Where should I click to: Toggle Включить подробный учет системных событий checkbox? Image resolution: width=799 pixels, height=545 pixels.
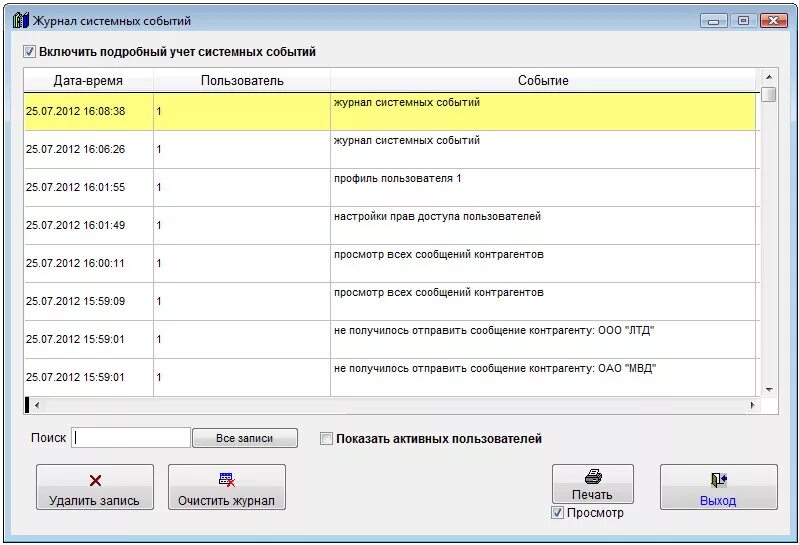click(x=30, y=51)
